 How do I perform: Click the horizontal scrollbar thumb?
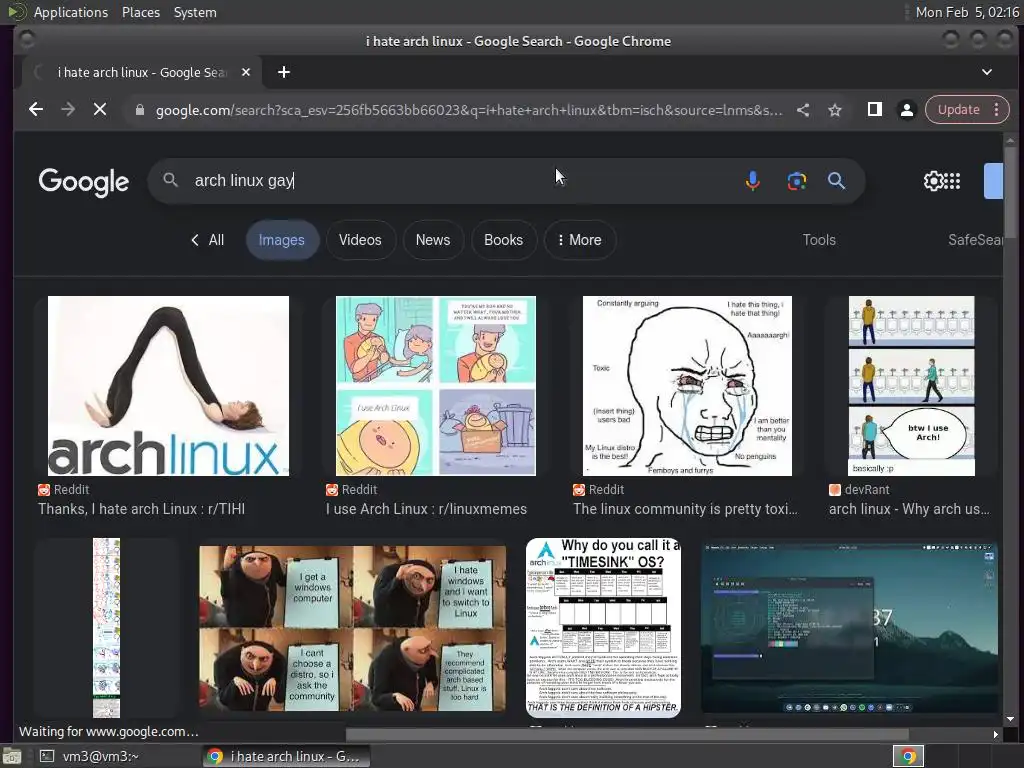[627, 735]
